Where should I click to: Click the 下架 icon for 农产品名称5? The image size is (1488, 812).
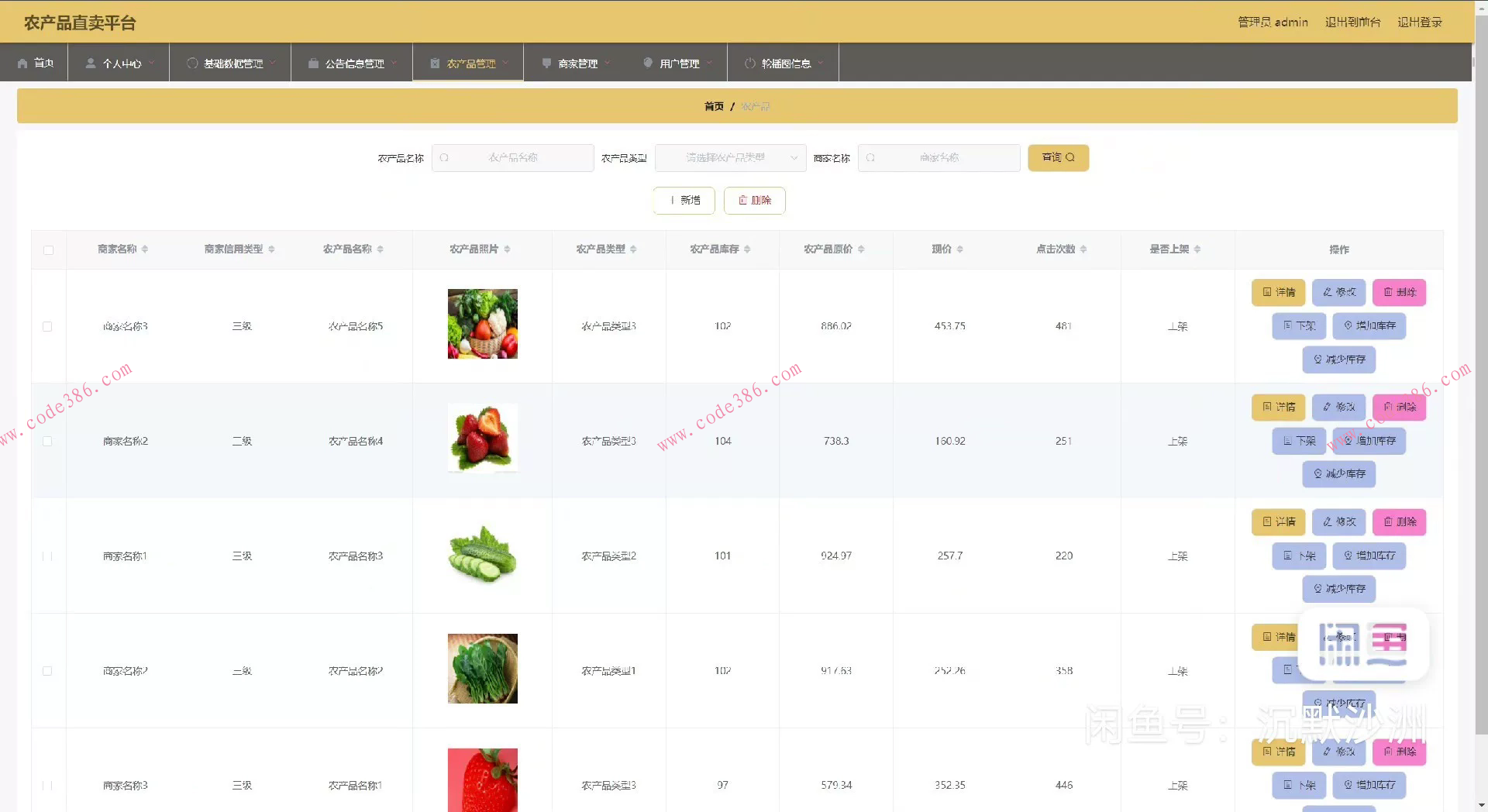pos(1288,325)
